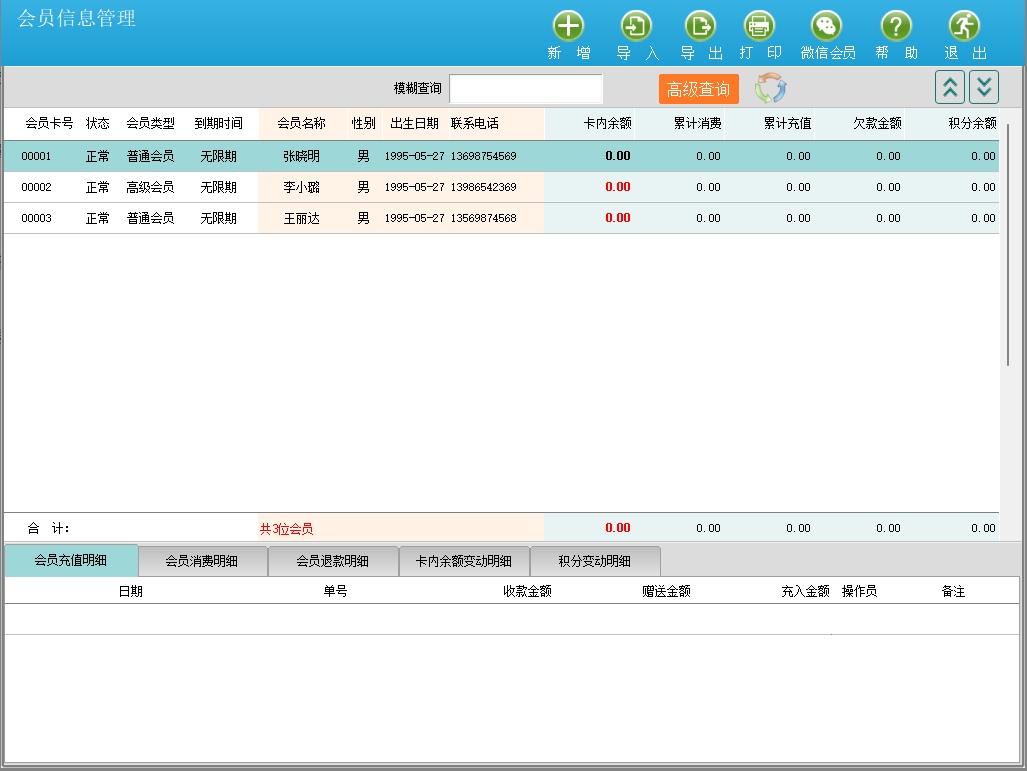Screen dimensions: 1027x771
Task: Select member row 李小璐
Action: pyautogui.click(x=301, y=187)
